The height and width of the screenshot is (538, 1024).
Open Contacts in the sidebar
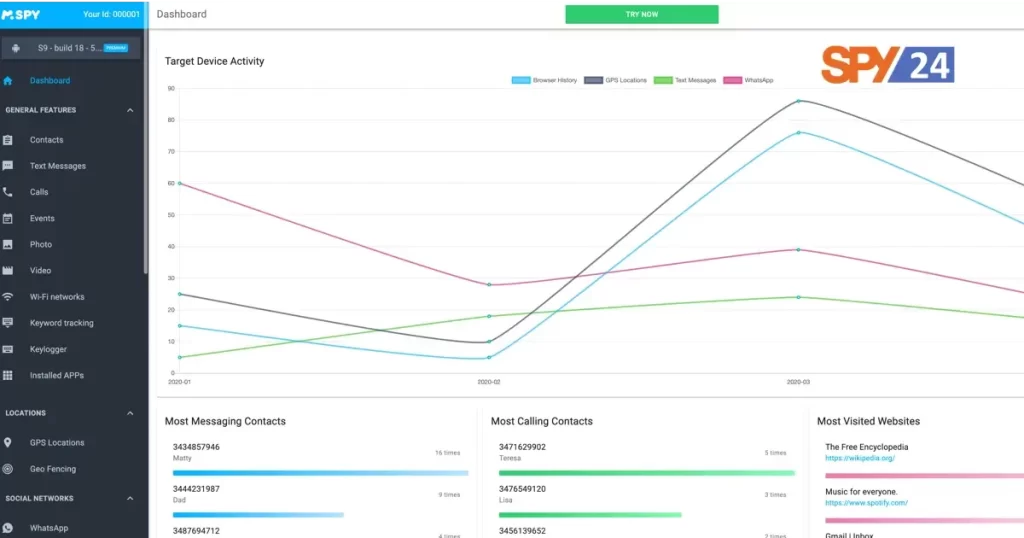tap(46, 140)
